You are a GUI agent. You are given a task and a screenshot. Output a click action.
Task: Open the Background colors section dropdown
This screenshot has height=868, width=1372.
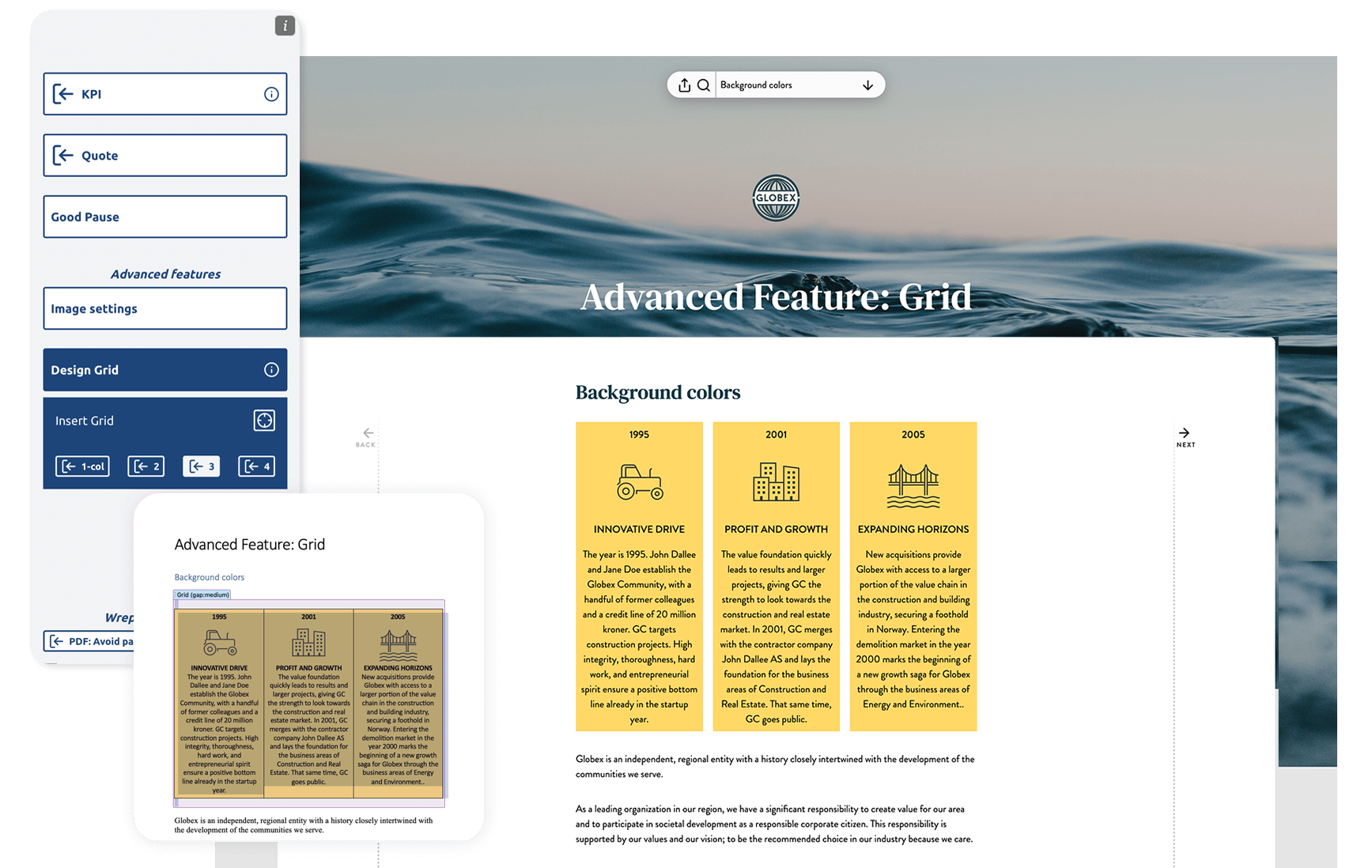coord(867,85)
